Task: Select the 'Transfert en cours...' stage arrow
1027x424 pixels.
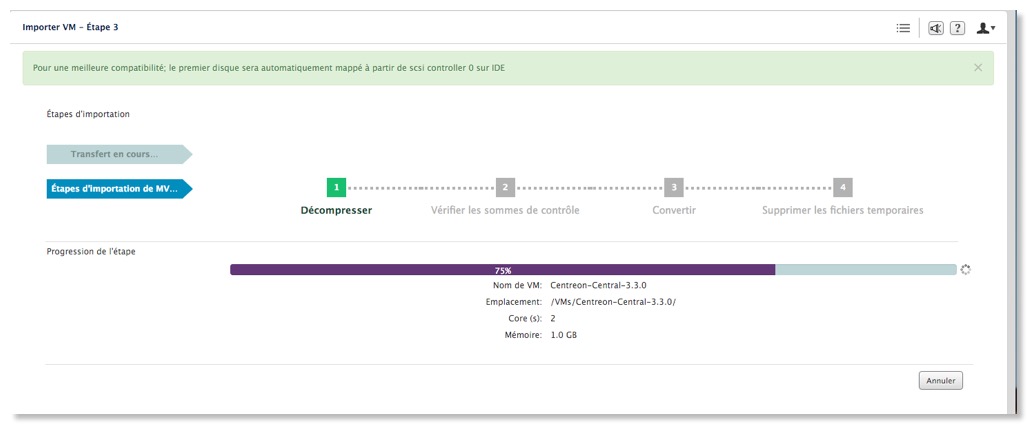Action: coord(119,155)
